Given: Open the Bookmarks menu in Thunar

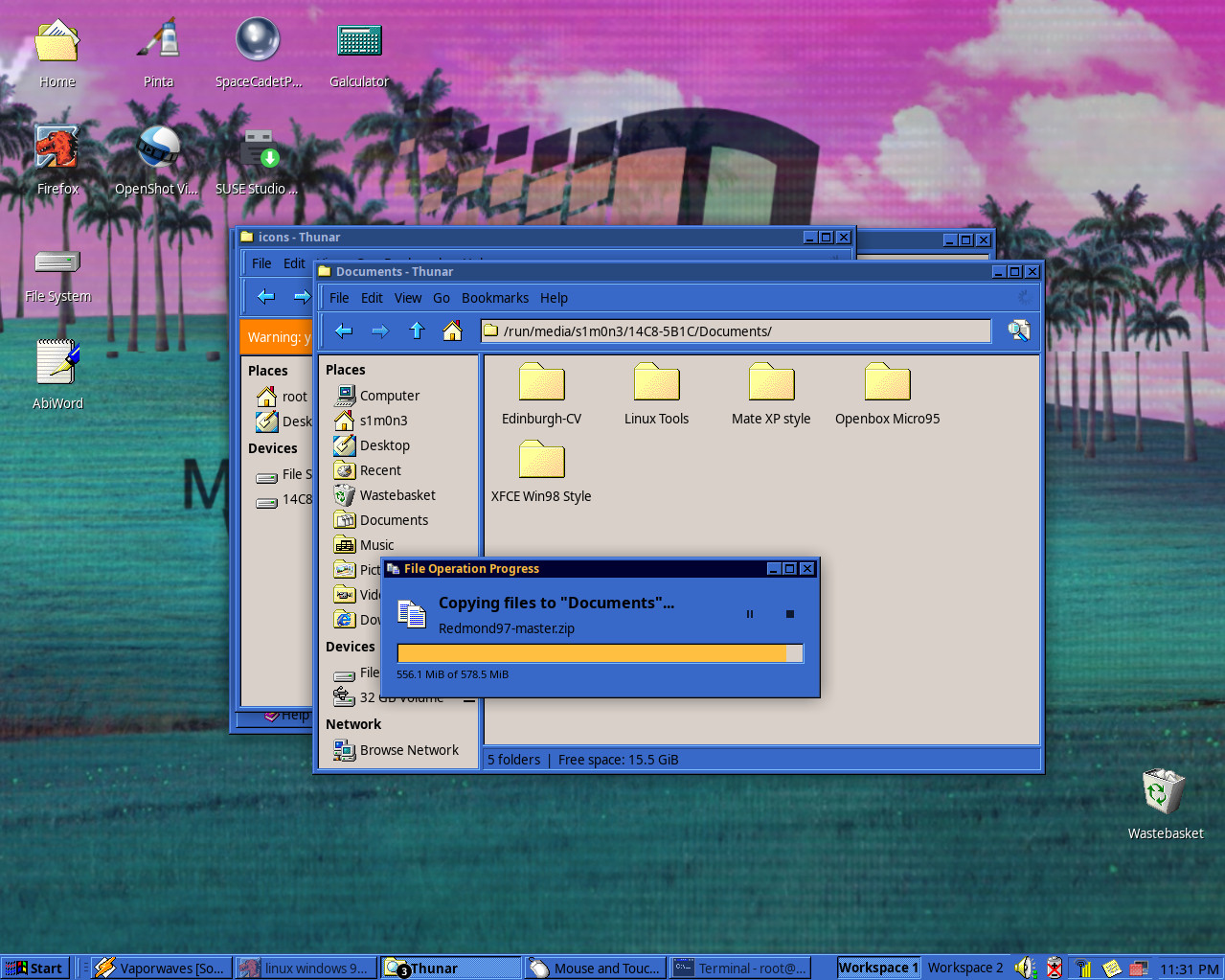Looking at the screenshot, I should click(494, 297).
